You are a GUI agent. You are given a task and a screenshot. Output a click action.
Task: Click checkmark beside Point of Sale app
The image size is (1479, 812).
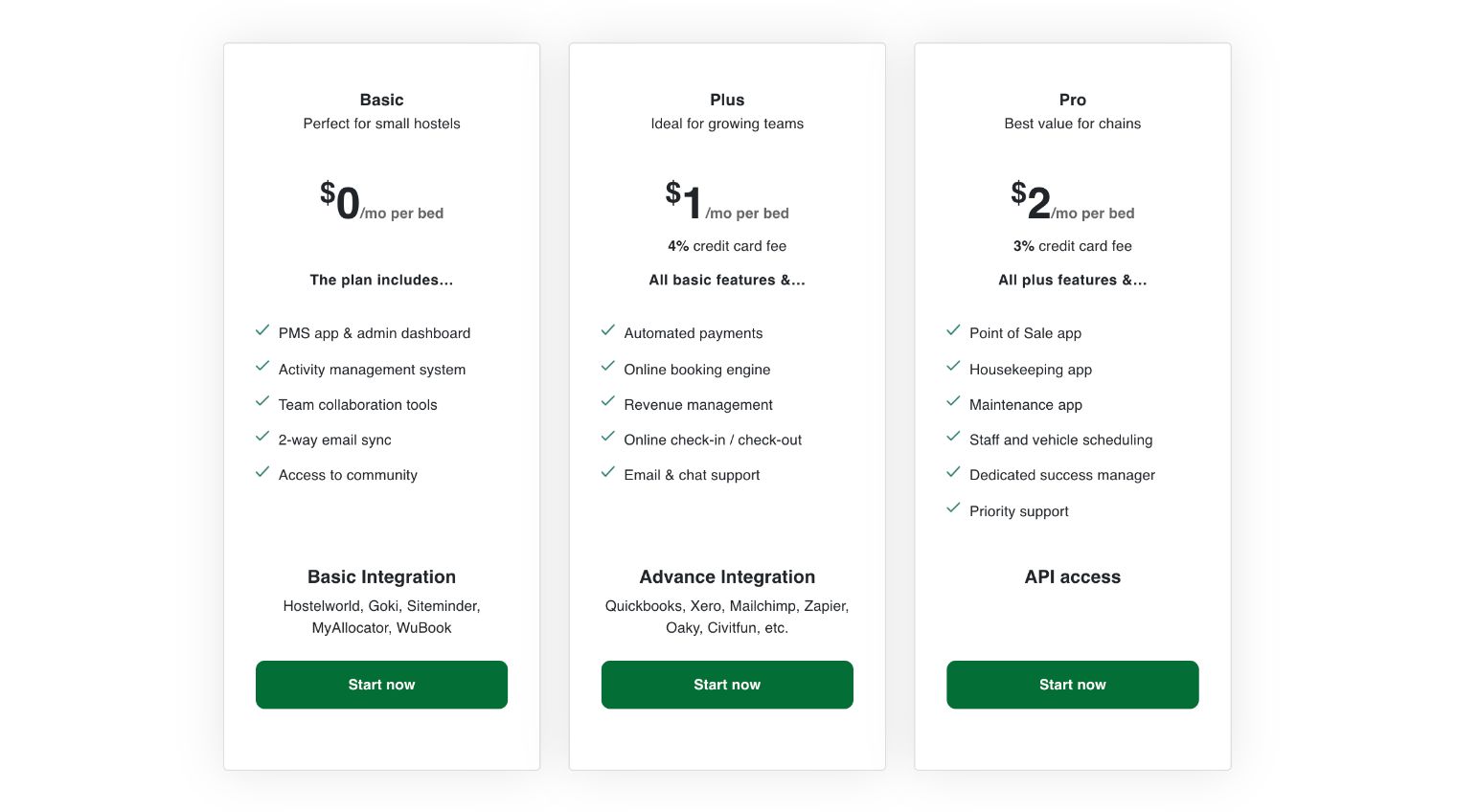(x=953, y=330)
